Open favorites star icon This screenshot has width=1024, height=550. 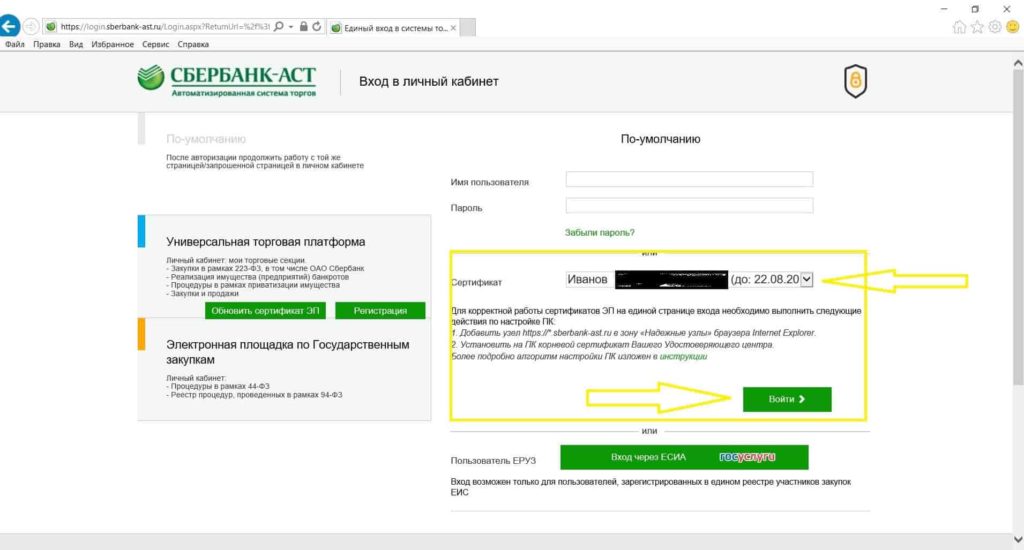[977, 27]
